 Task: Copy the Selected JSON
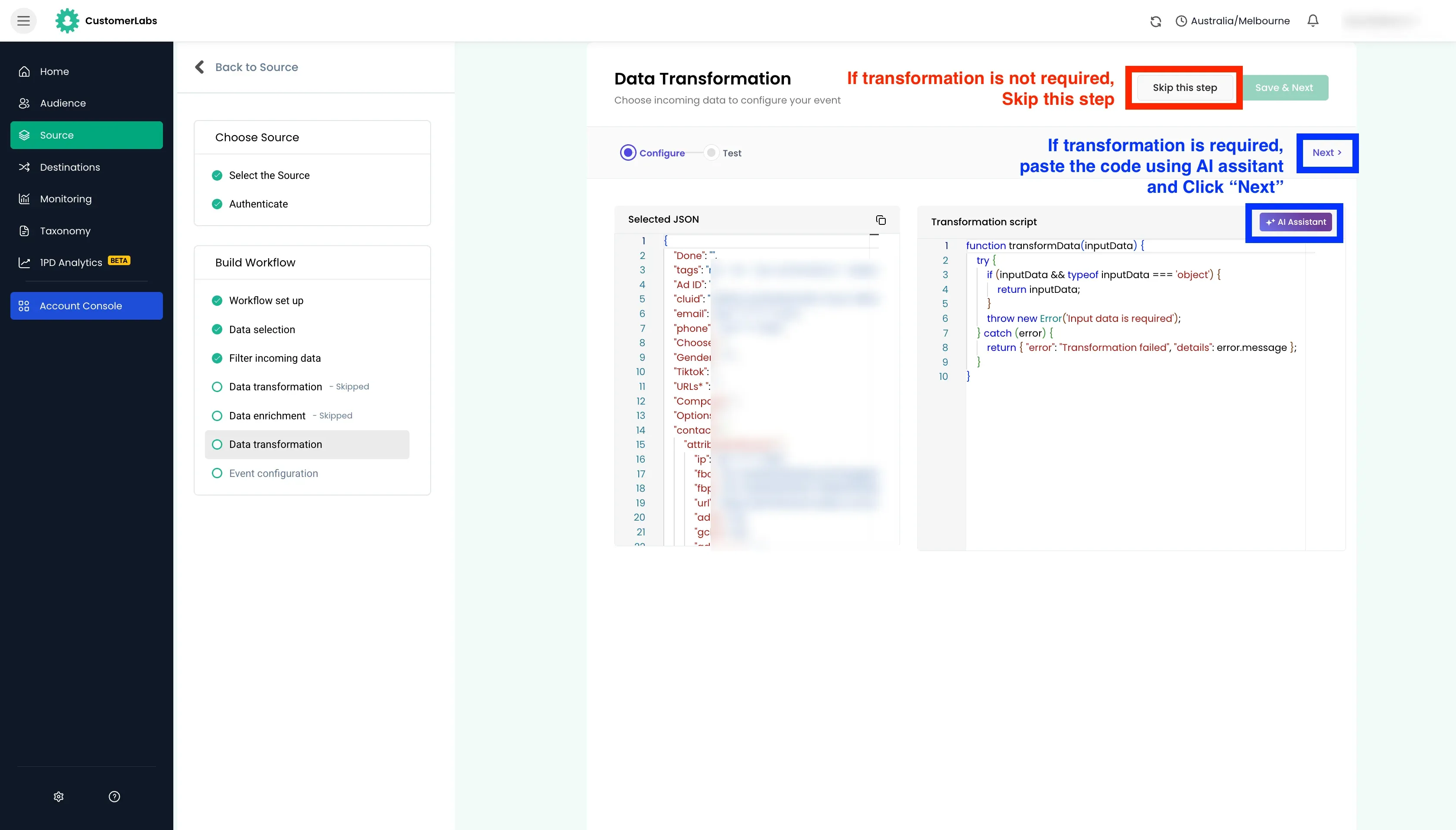(x=881, y=220)
